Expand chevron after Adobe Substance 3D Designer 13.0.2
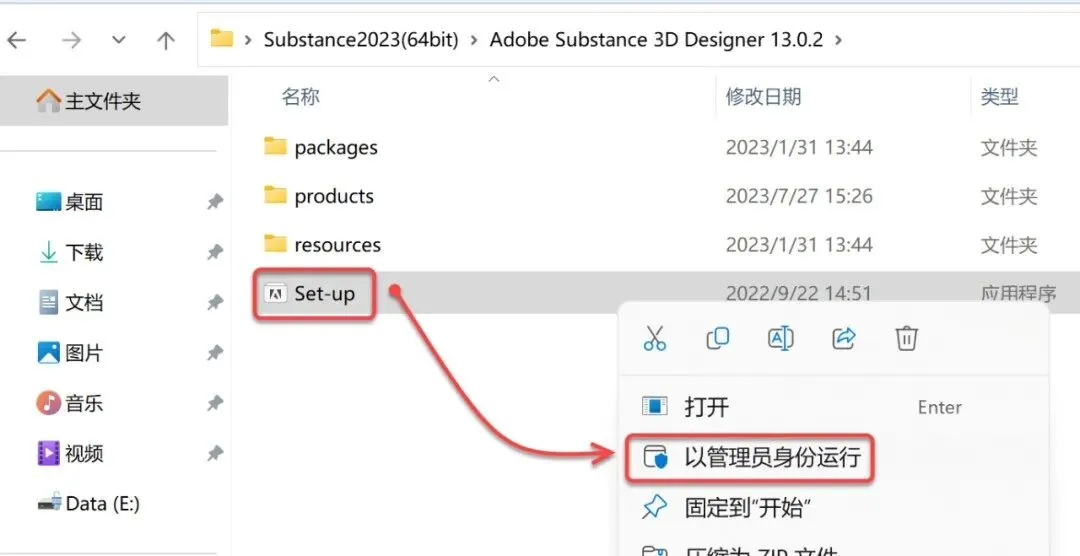The height and width of the screenshot is (556, 1080). [838, 40]
